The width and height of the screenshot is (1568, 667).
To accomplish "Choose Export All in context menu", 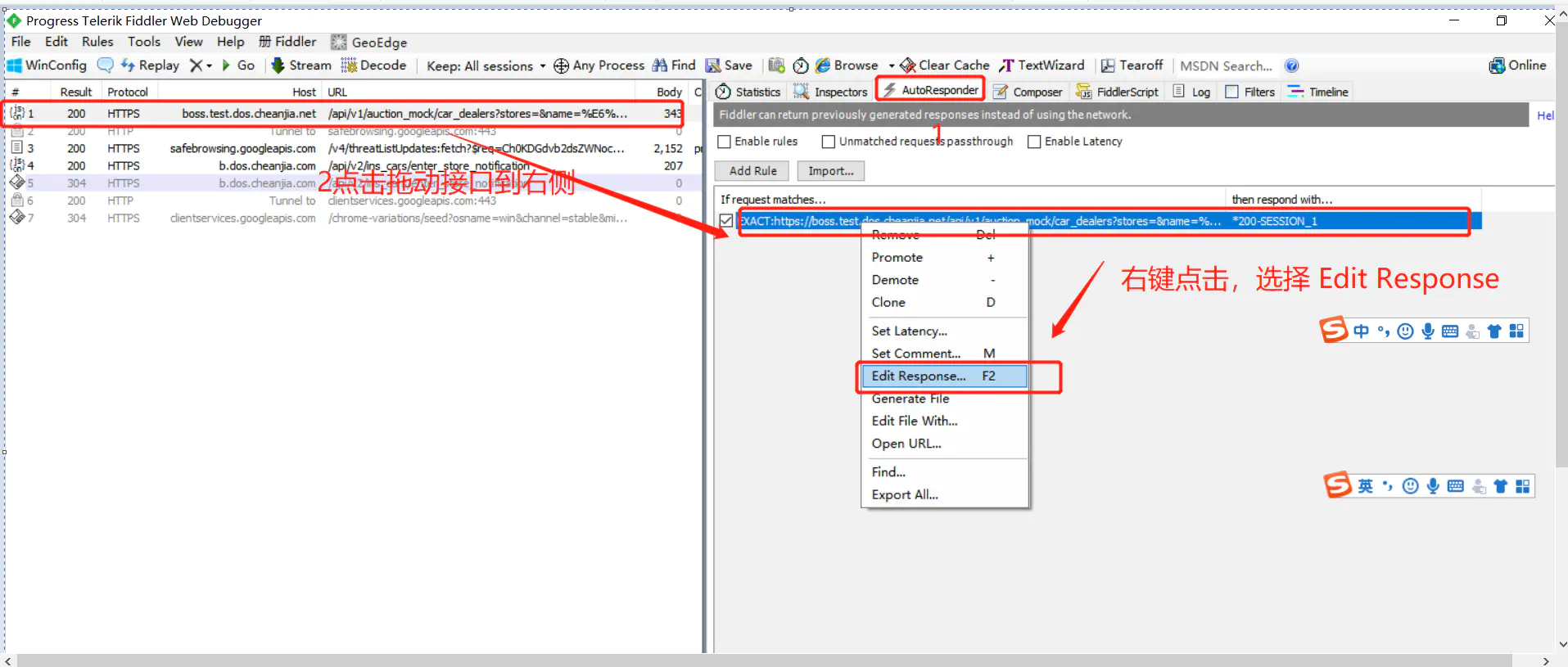I will pyautogui.click(x=945, y=494).
